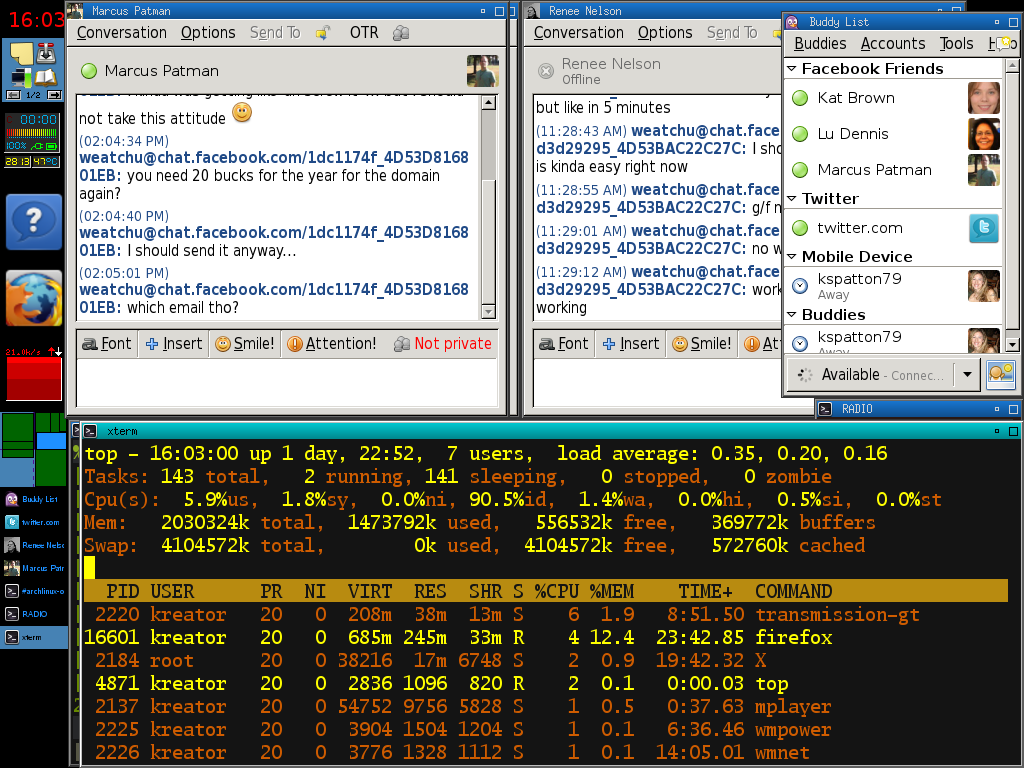1024x768 pixels.
Task: Click Marcus Patman's avatar in the conversation header
Action: point(483,71)
